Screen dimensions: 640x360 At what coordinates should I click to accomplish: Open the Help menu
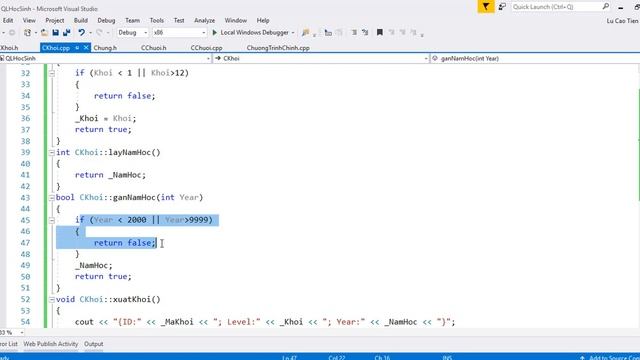click(263, 20)
